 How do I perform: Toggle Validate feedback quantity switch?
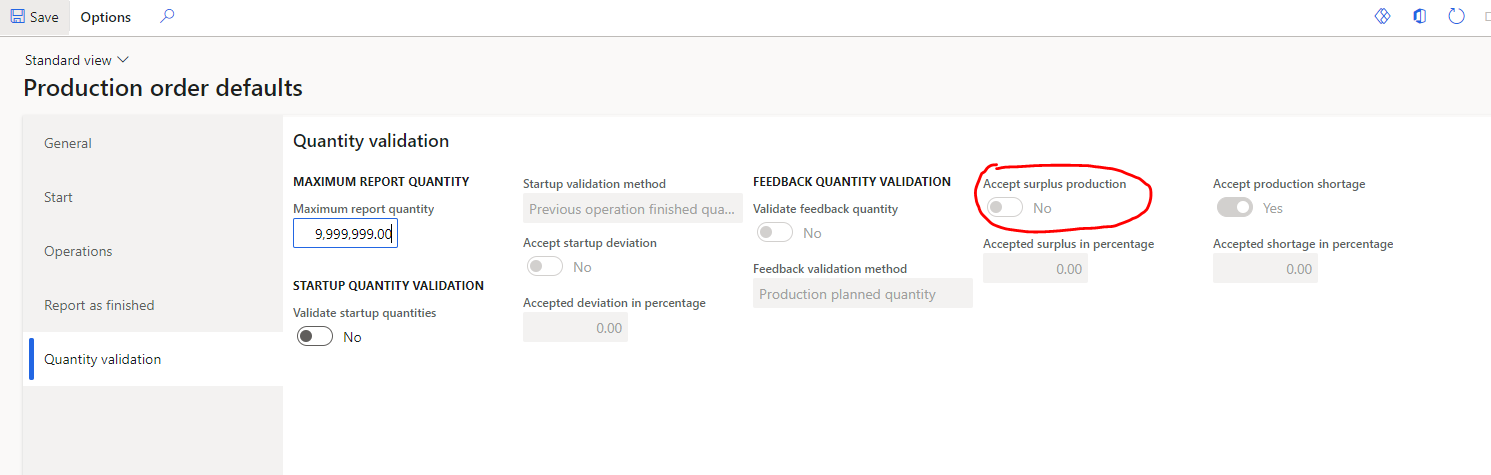click(x=775, y=232)
